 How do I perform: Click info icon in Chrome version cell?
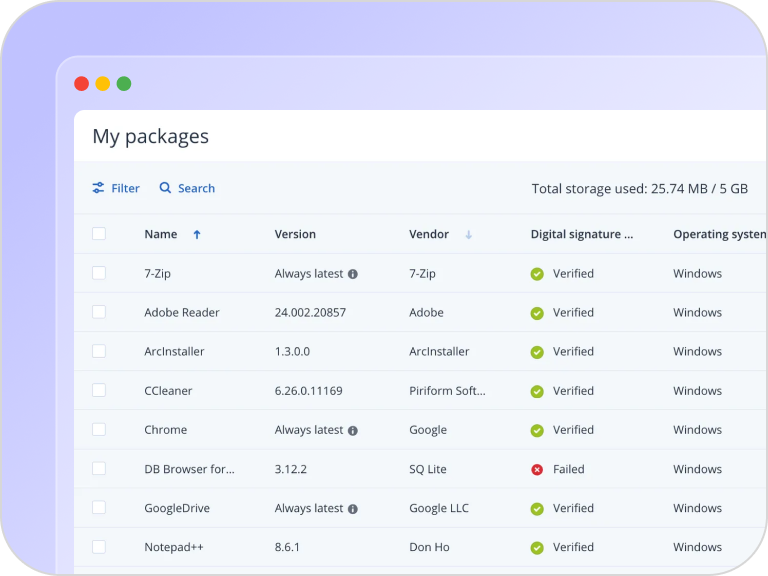coord(353,430)
